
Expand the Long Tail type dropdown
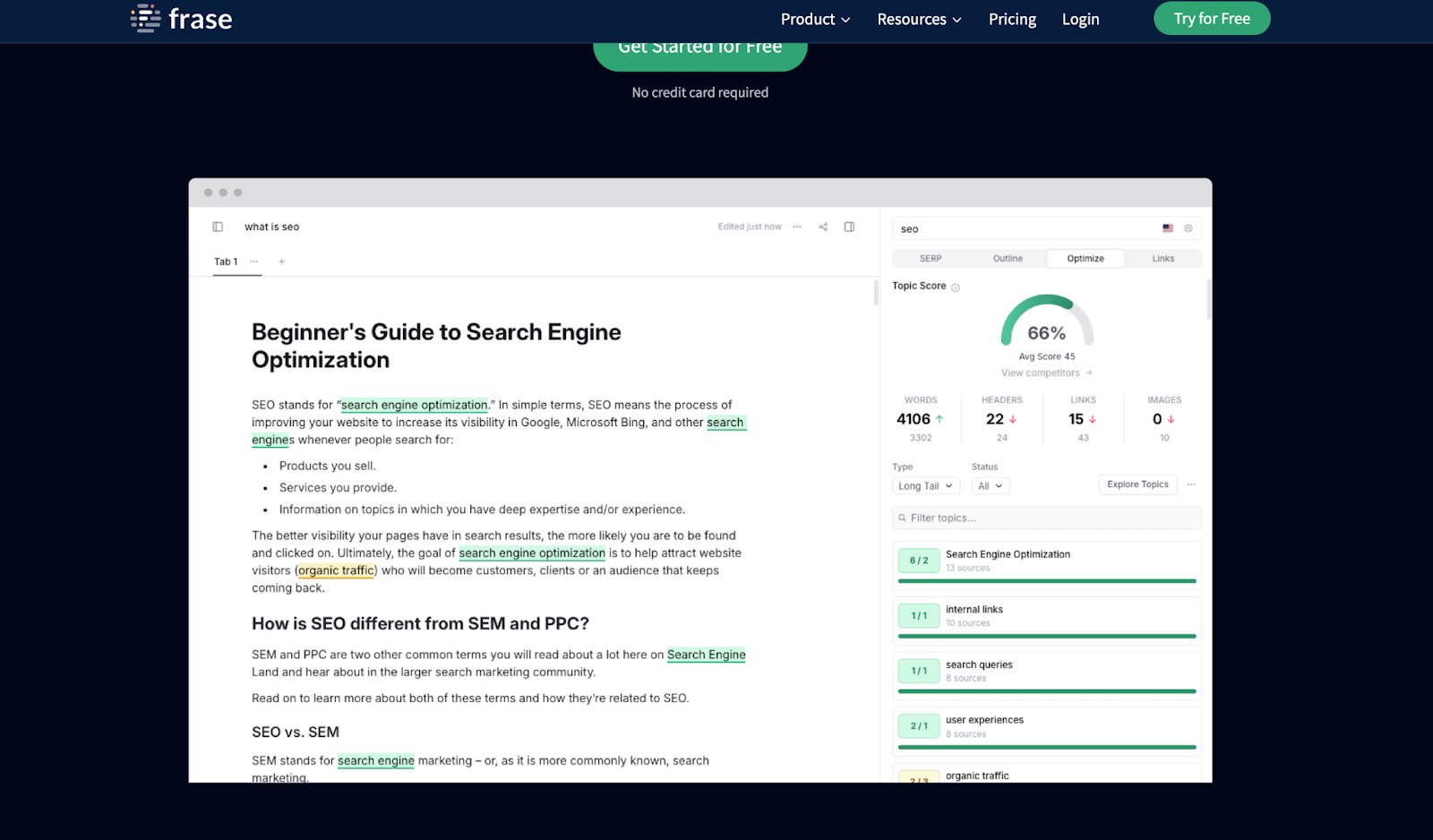[926, 485]
